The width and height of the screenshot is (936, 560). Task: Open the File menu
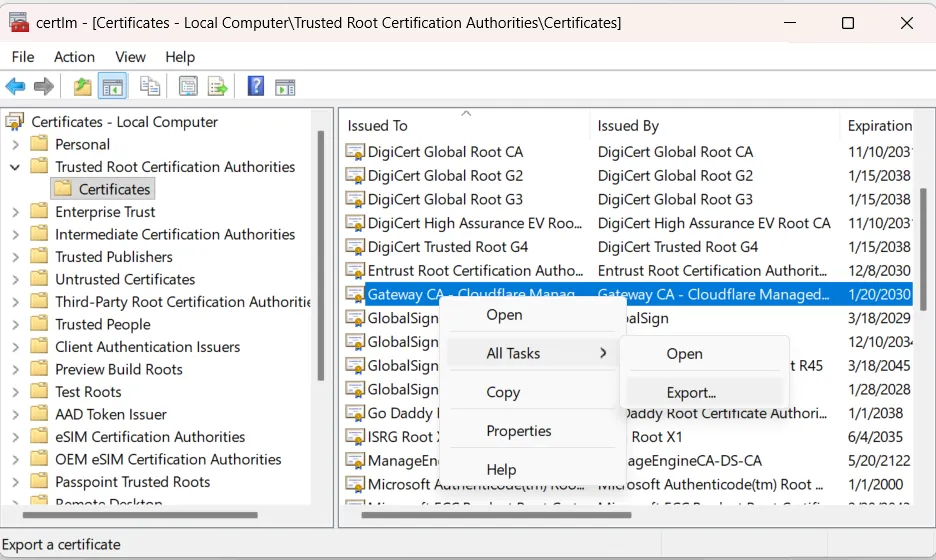coord(23,57)
